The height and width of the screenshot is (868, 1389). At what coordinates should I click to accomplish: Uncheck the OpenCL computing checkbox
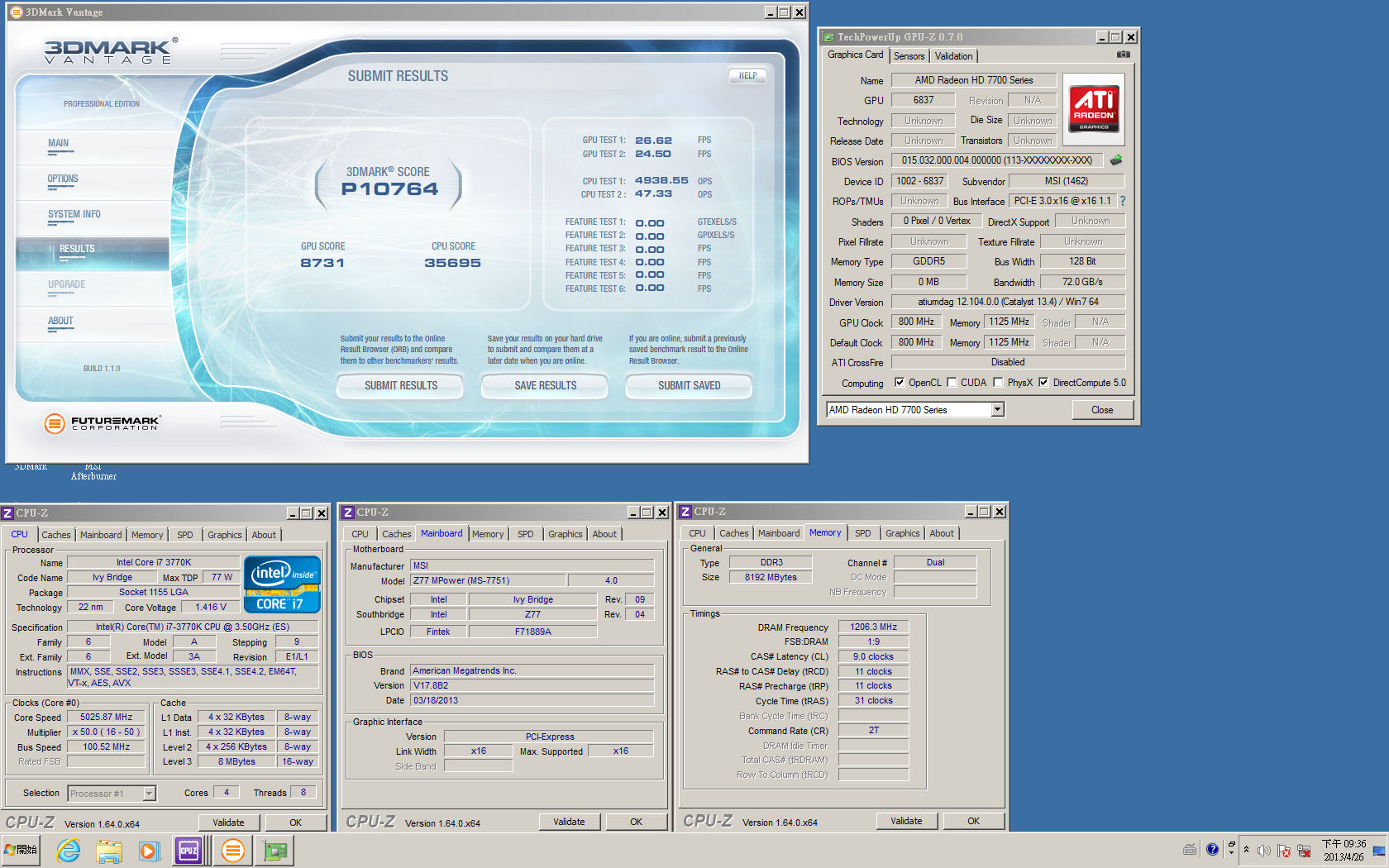pyautogui.click(x=900, y=382)
